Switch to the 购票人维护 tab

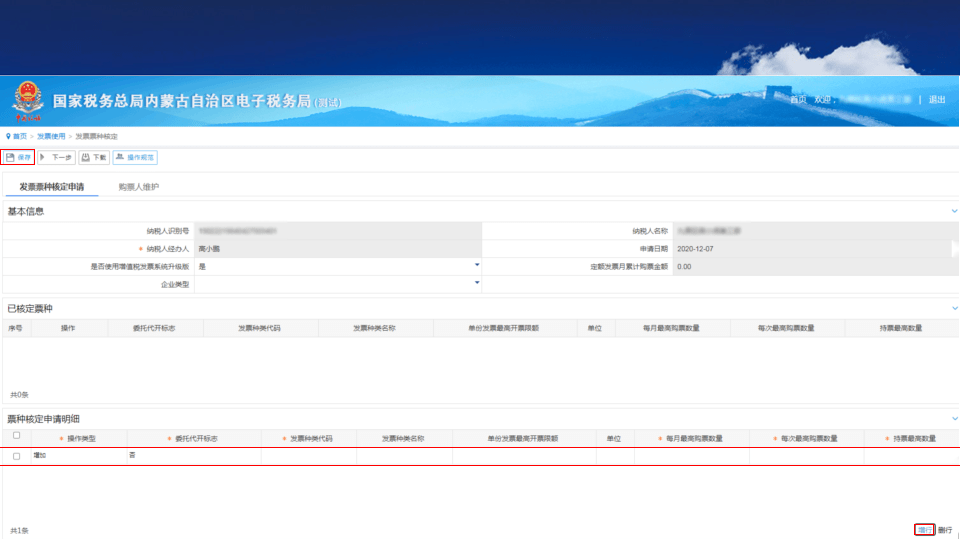138,187
